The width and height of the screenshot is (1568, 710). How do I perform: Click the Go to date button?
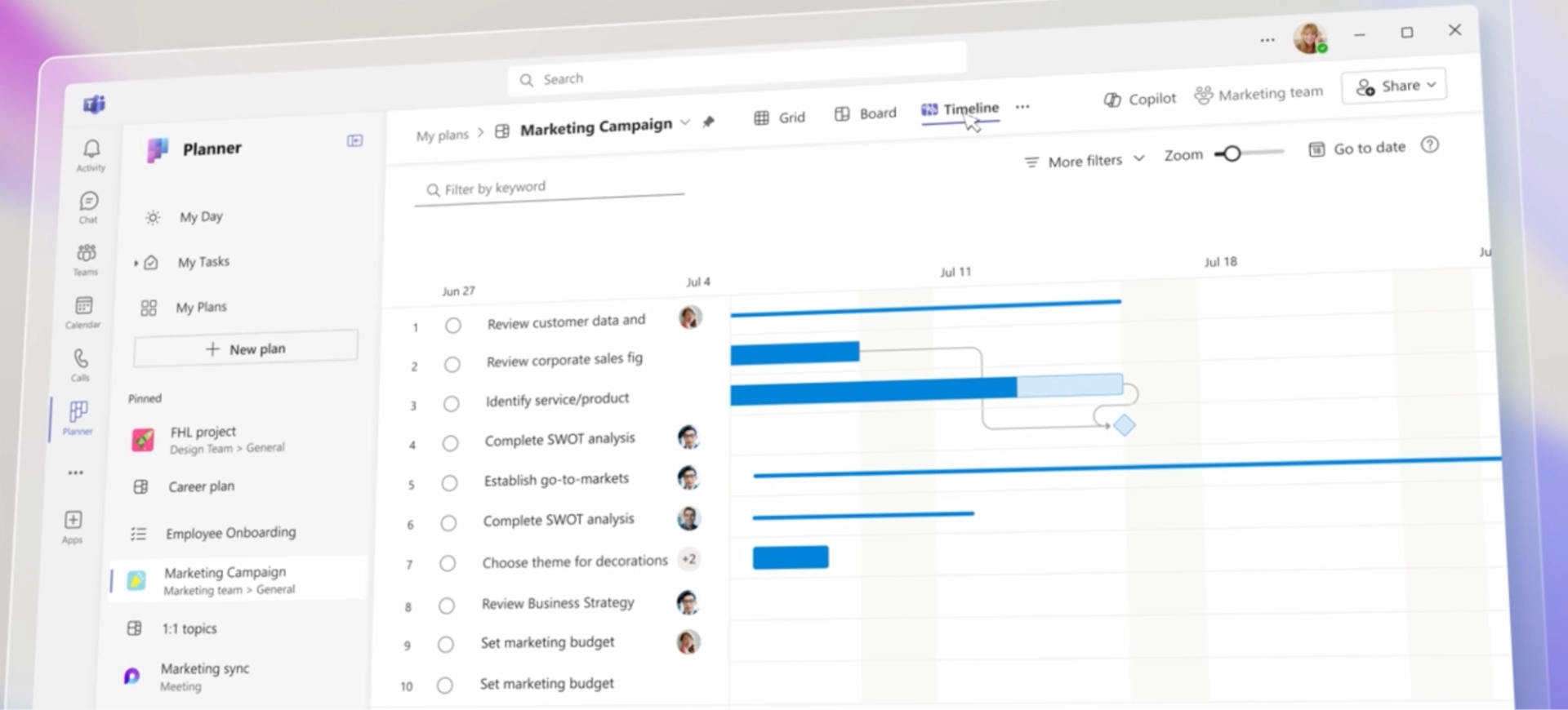click(1357, 149)
